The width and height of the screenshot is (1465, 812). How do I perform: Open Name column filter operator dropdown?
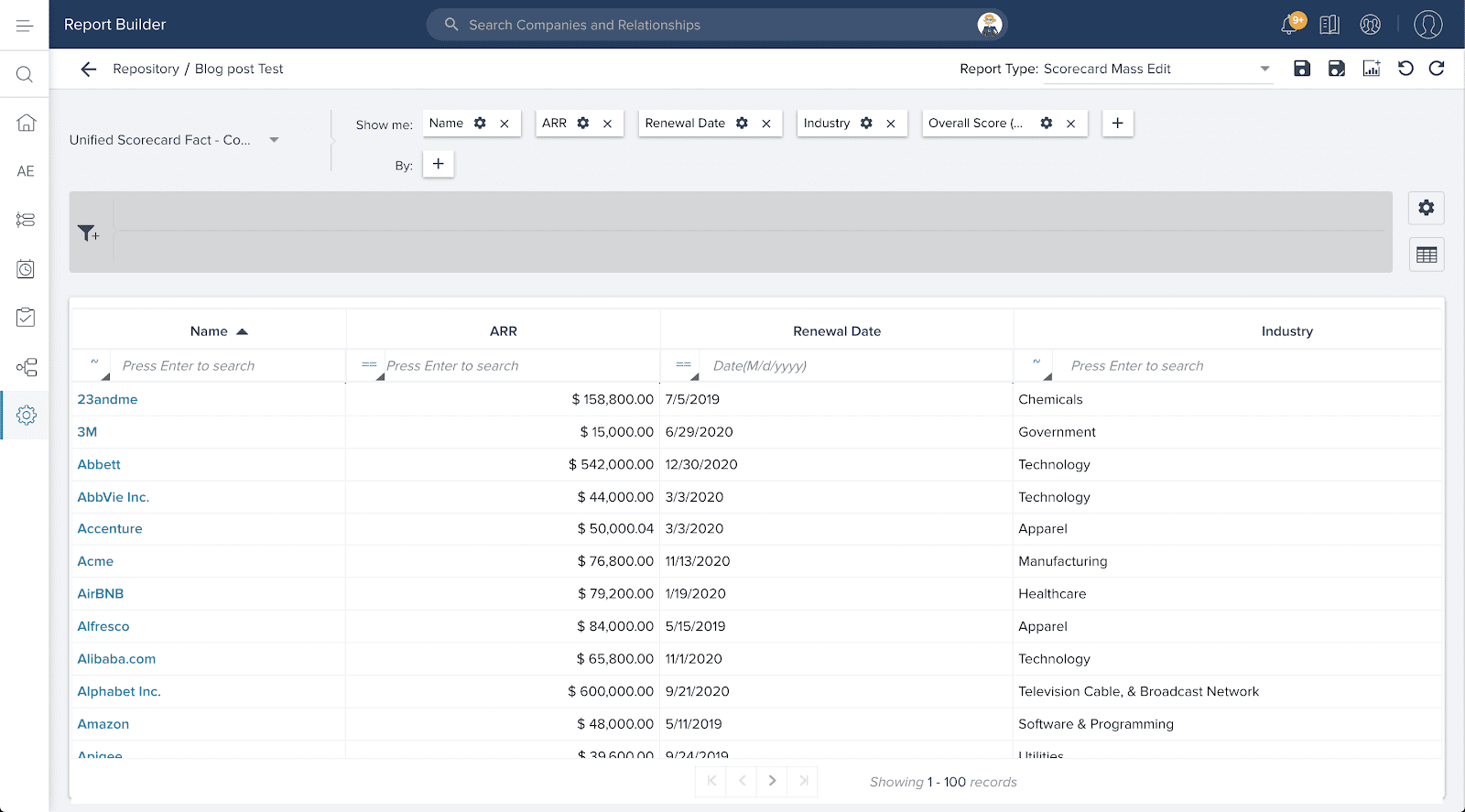pos(94,365)
